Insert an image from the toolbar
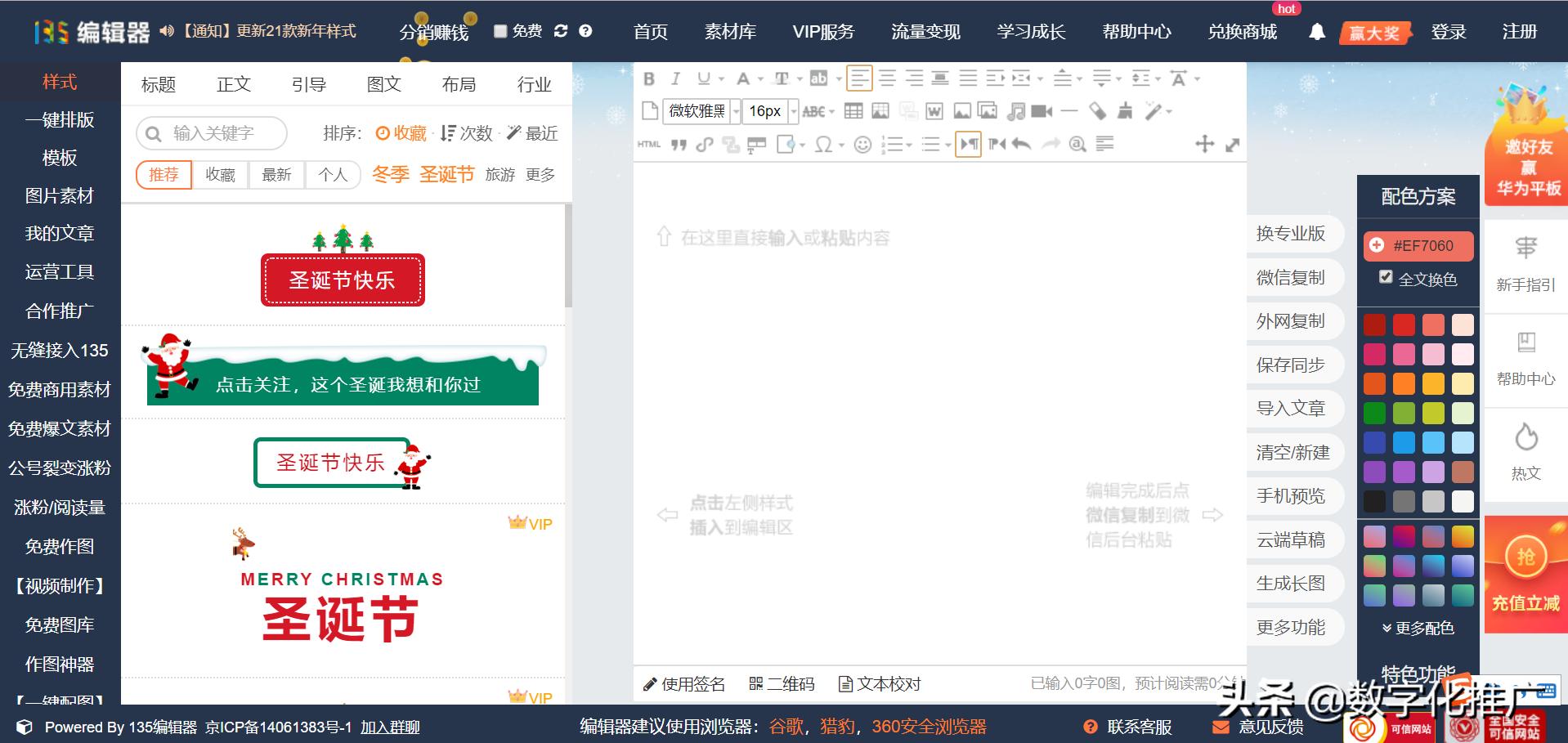Viewport: 1568px width, 743px height. 962,112
